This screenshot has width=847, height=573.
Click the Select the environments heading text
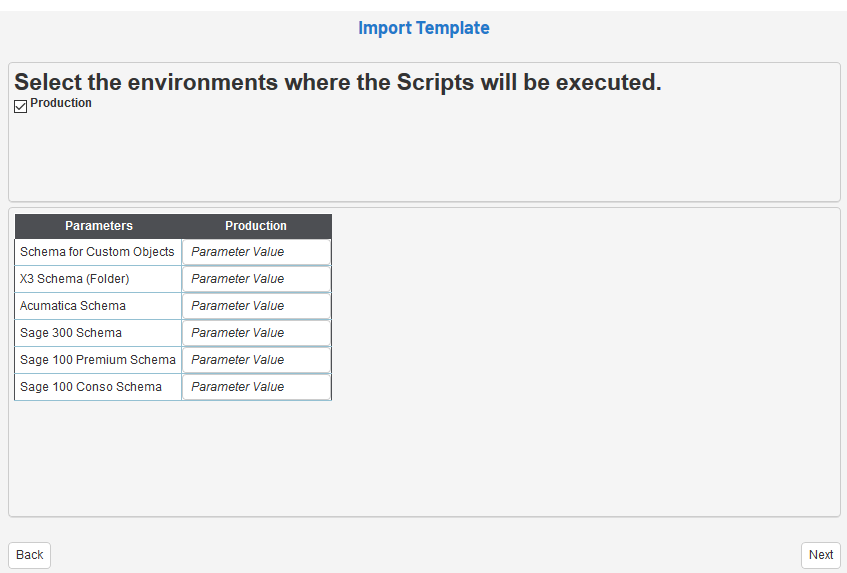(338, 82)
